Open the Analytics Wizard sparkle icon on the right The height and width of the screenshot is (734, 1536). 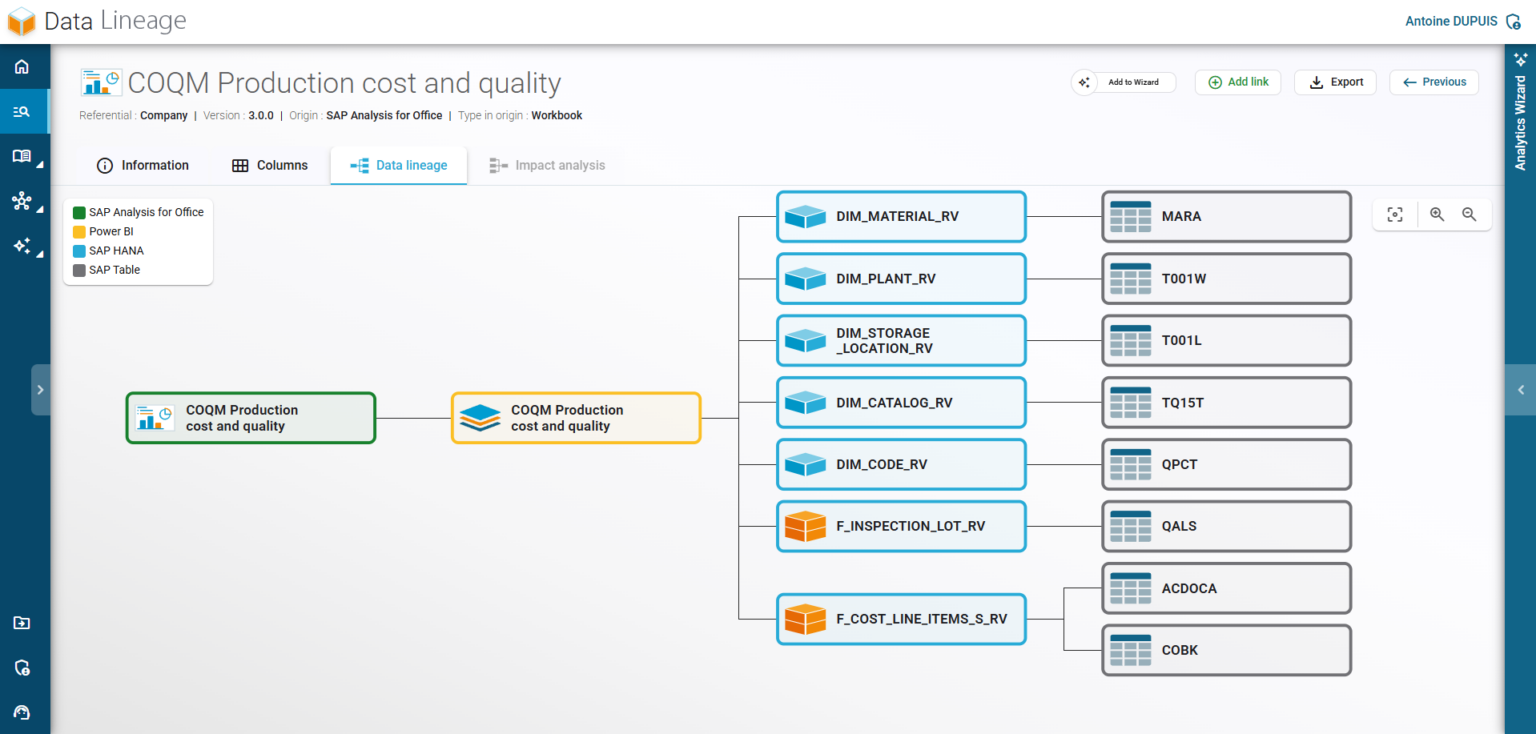(1521, 62)
